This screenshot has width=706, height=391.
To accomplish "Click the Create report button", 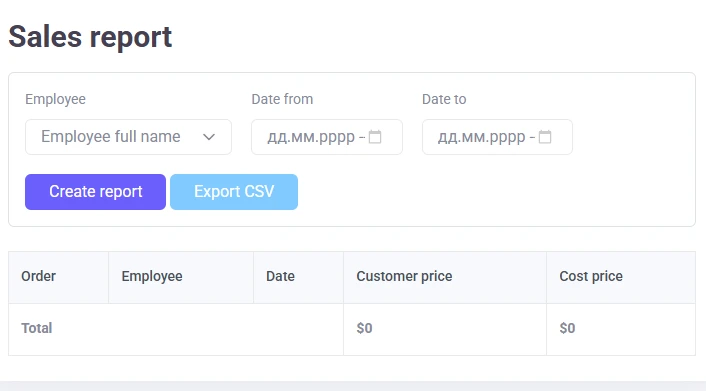I will point(95,192).
